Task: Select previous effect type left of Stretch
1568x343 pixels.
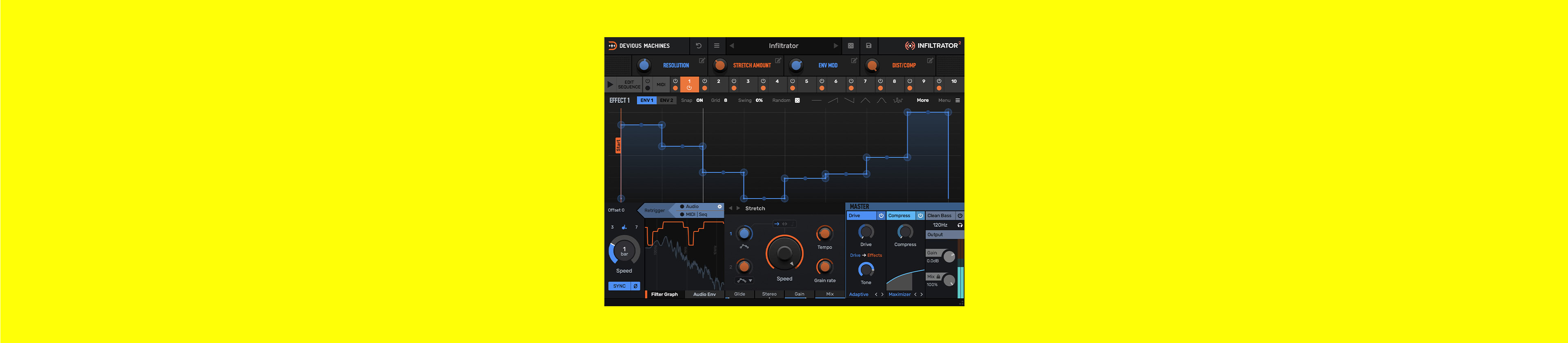Action: point(731,208)
